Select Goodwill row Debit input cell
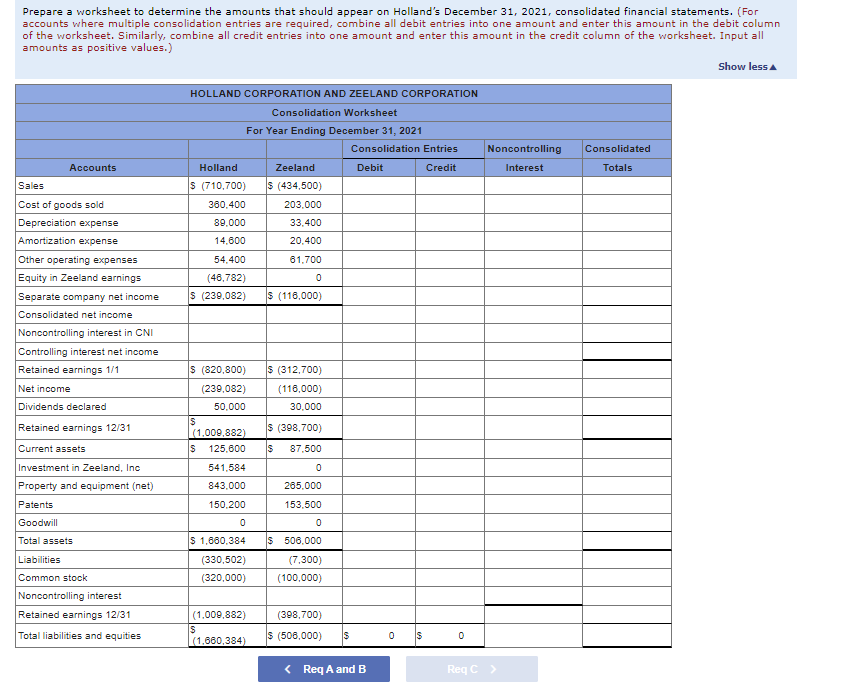Screen dimensions: 852x687 click(x=379, y=522)
